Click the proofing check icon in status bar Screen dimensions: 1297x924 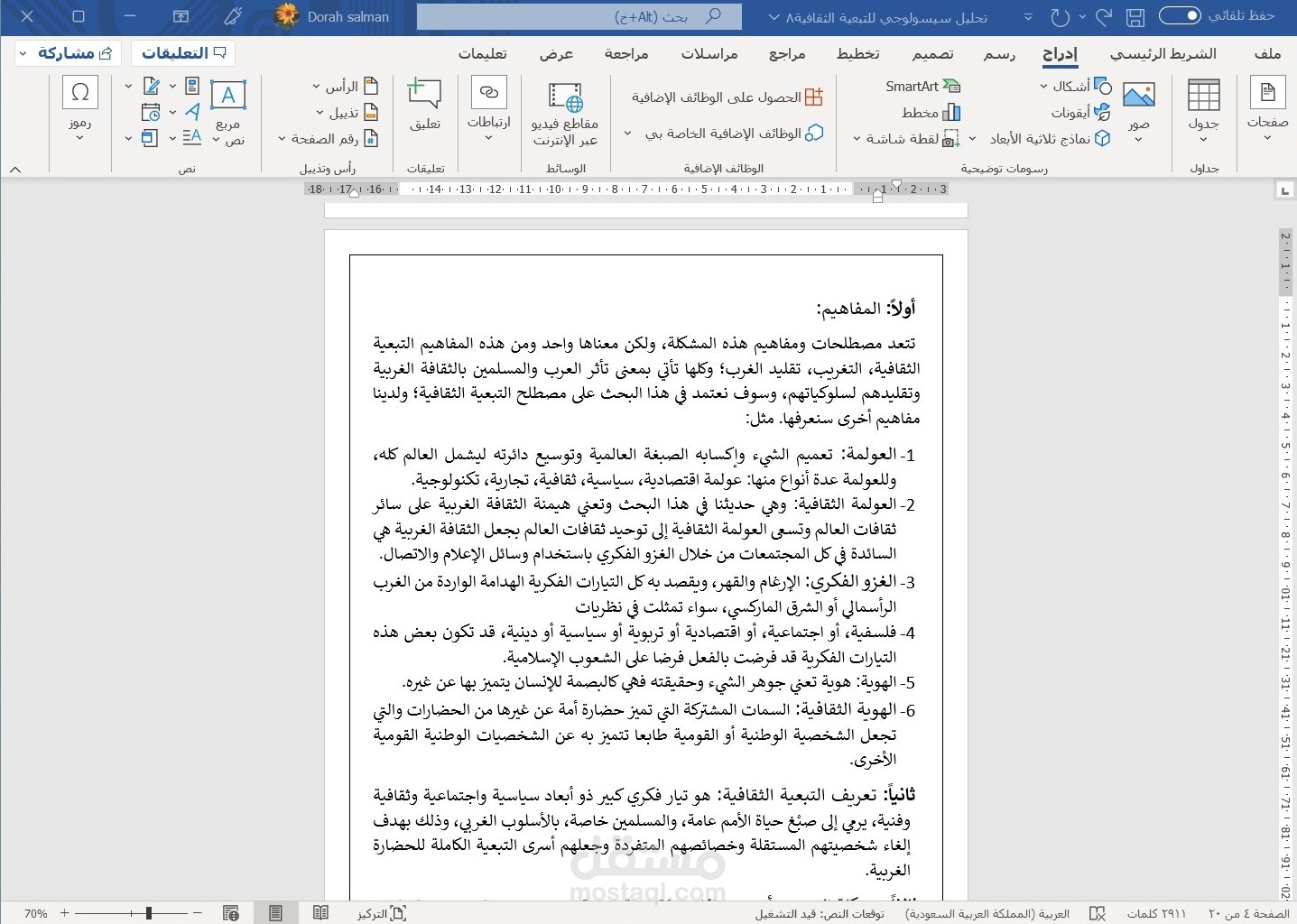coord(1098,913)
